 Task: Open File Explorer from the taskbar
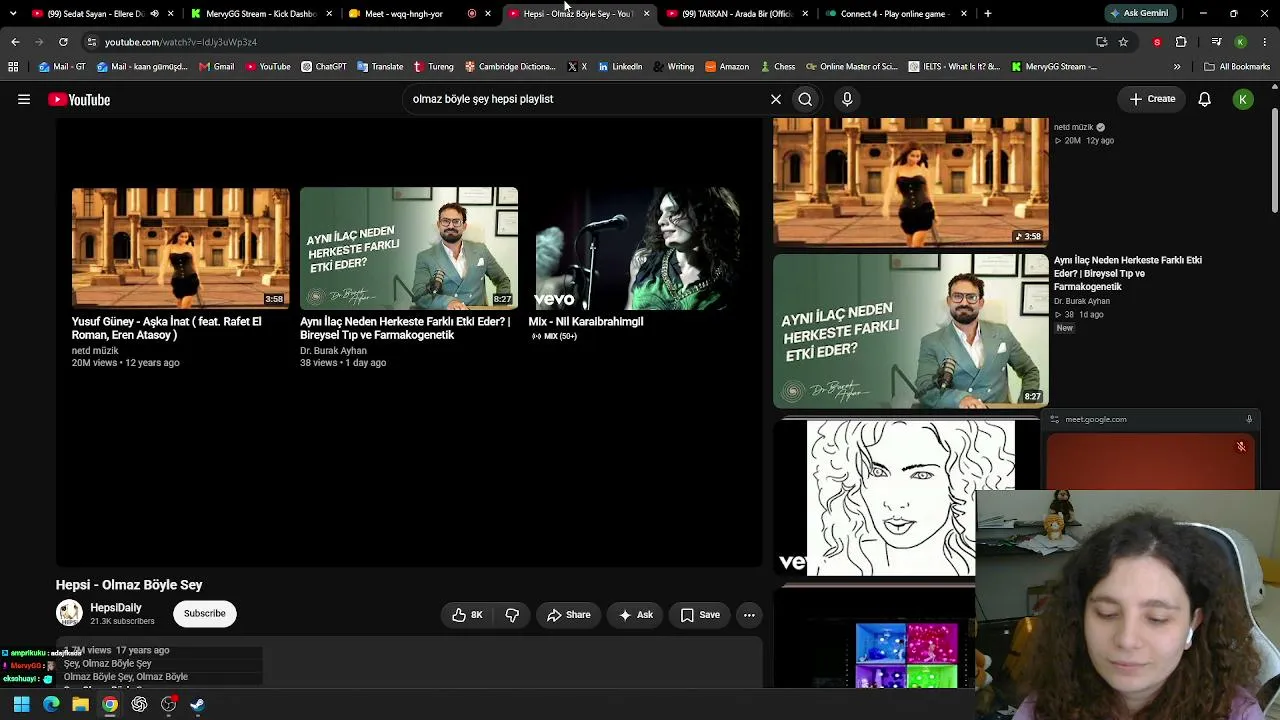80,705
